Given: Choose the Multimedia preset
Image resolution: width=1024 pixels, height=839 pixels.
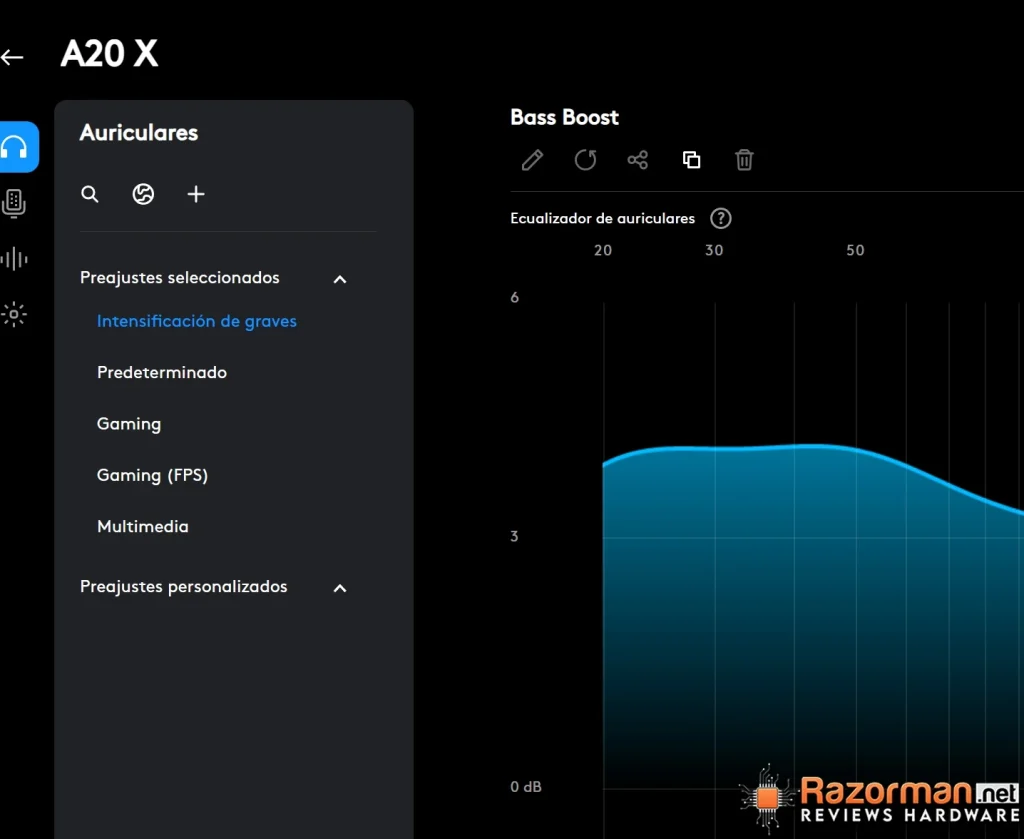Looking at the screenshot, I should (142, 526).
